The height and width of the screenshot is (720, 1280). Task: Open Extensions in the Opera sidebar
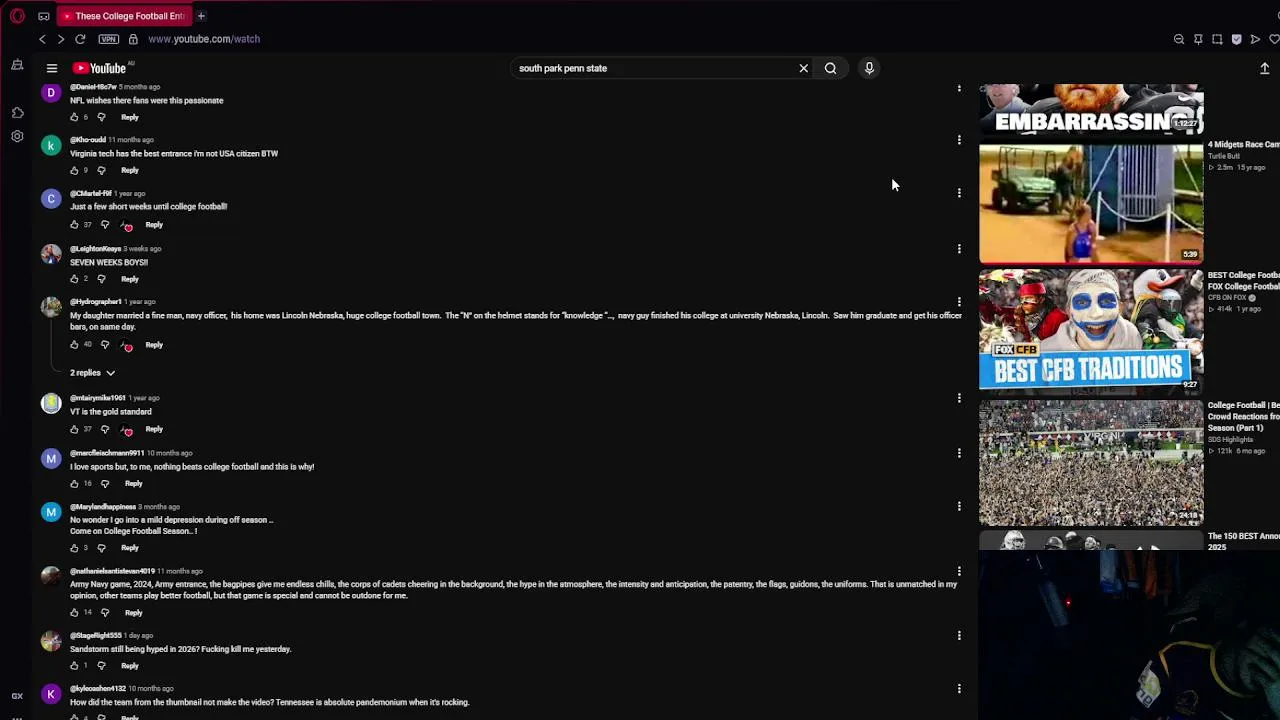point(17,113)
